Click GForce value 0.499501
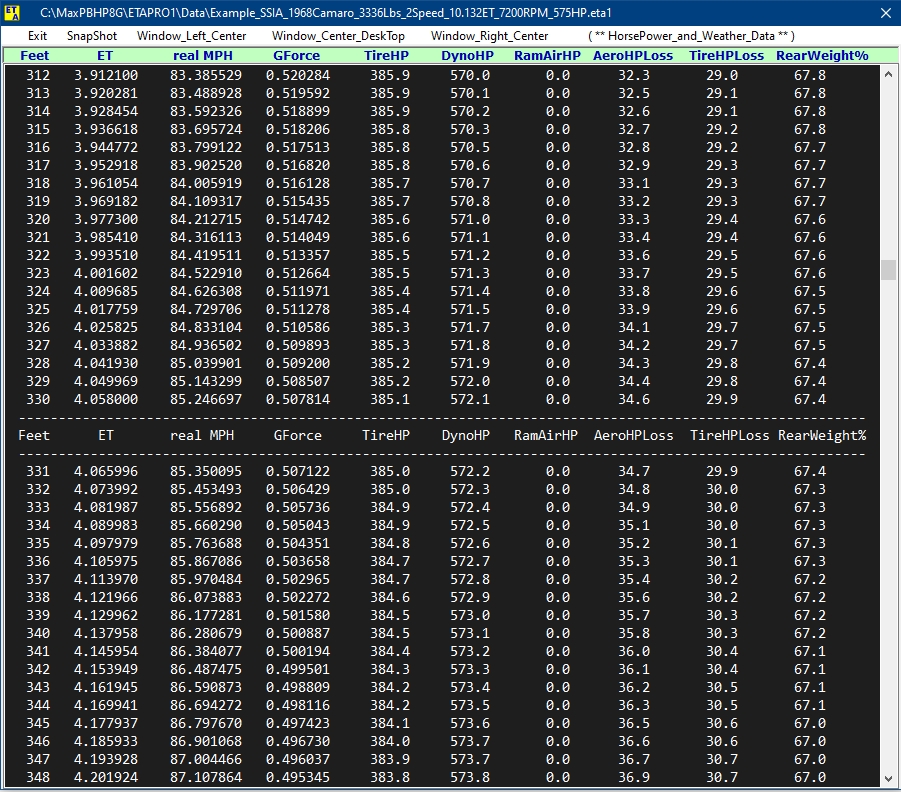This screenshot has width=901, height=792. click(298, 670)
